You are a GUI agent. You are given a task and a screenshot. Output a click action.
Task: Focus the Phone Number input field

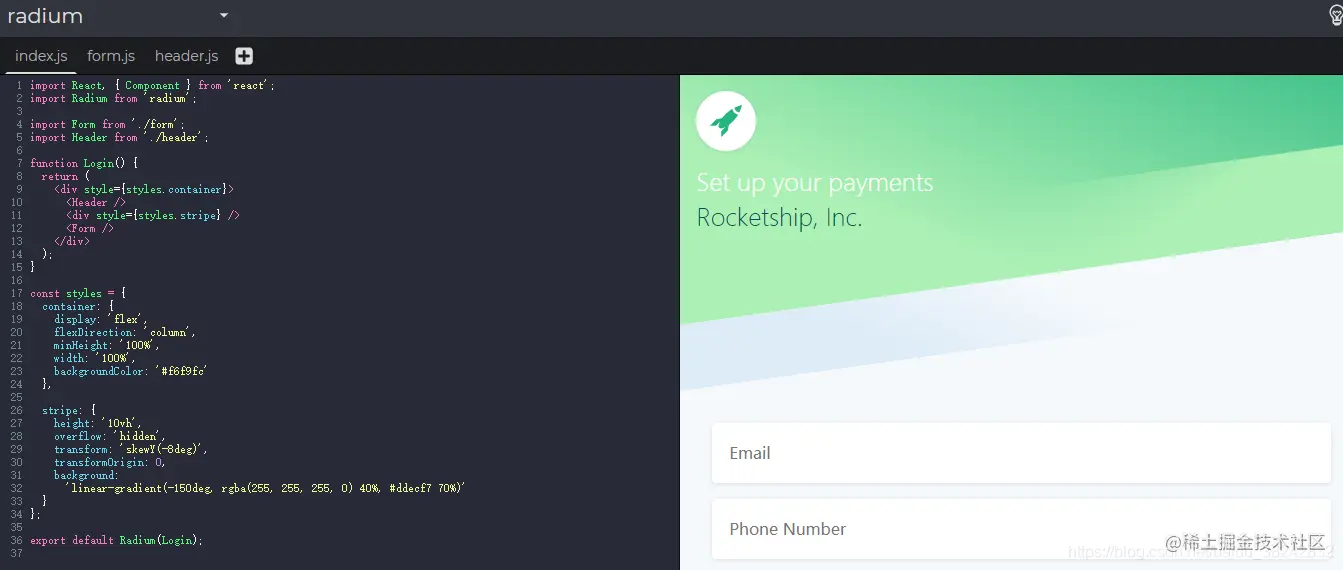[x=1021, y=529]
